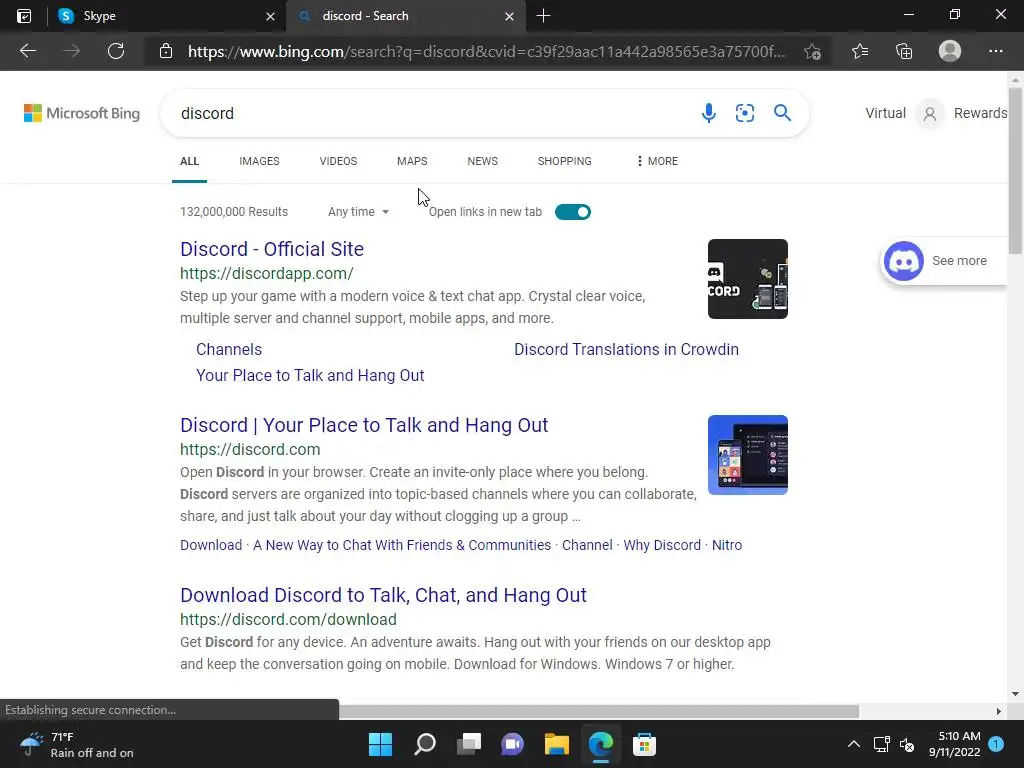Open the tab actions menu icon
1024x768 pixels.
coord(24,16)
